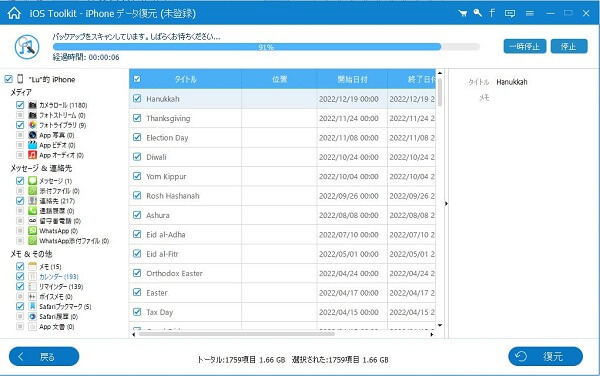Click the 戻る back button
Screen dimensions: 600x376
pos(44,356)
